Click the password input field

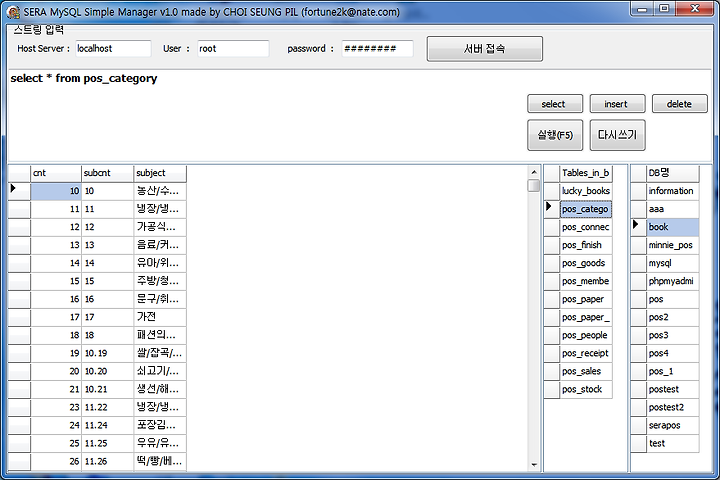tap(377, 49)
